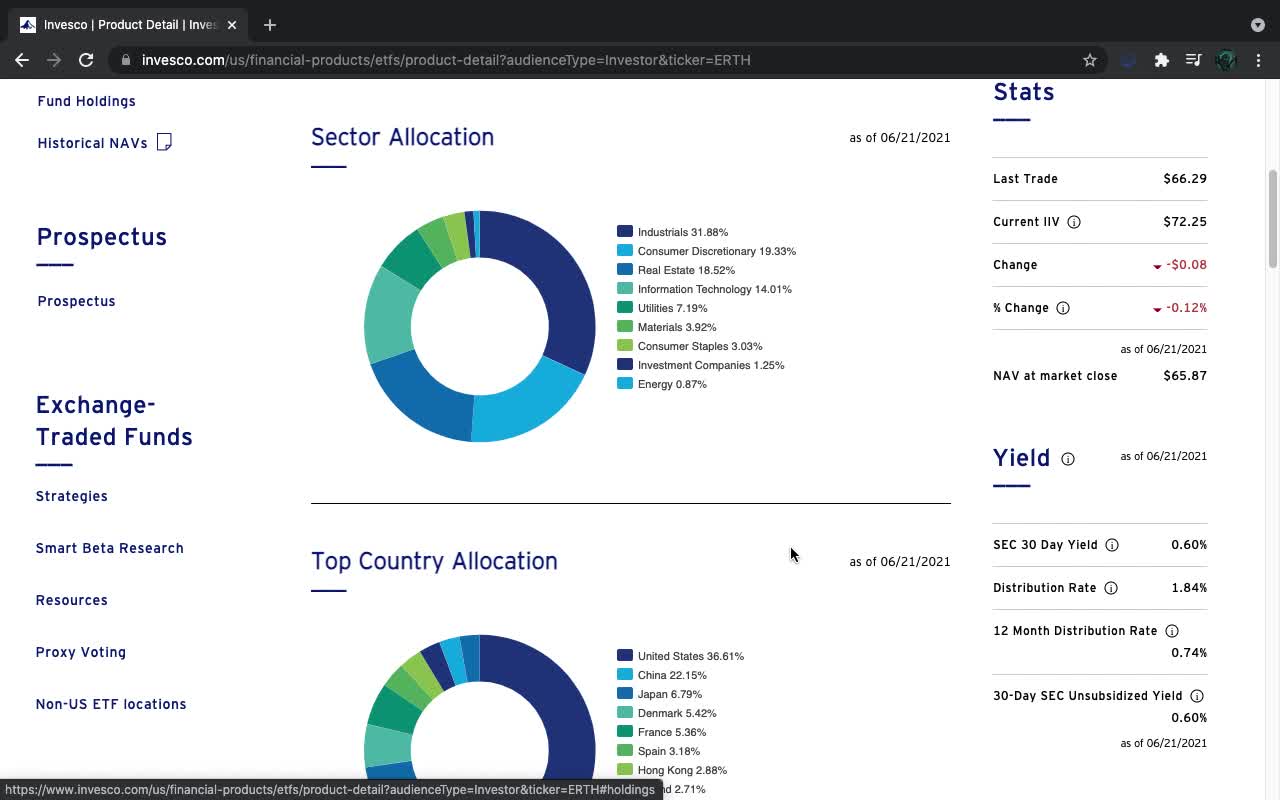
Task: Bookmark page with the star icon
Action: (1090, 60)
